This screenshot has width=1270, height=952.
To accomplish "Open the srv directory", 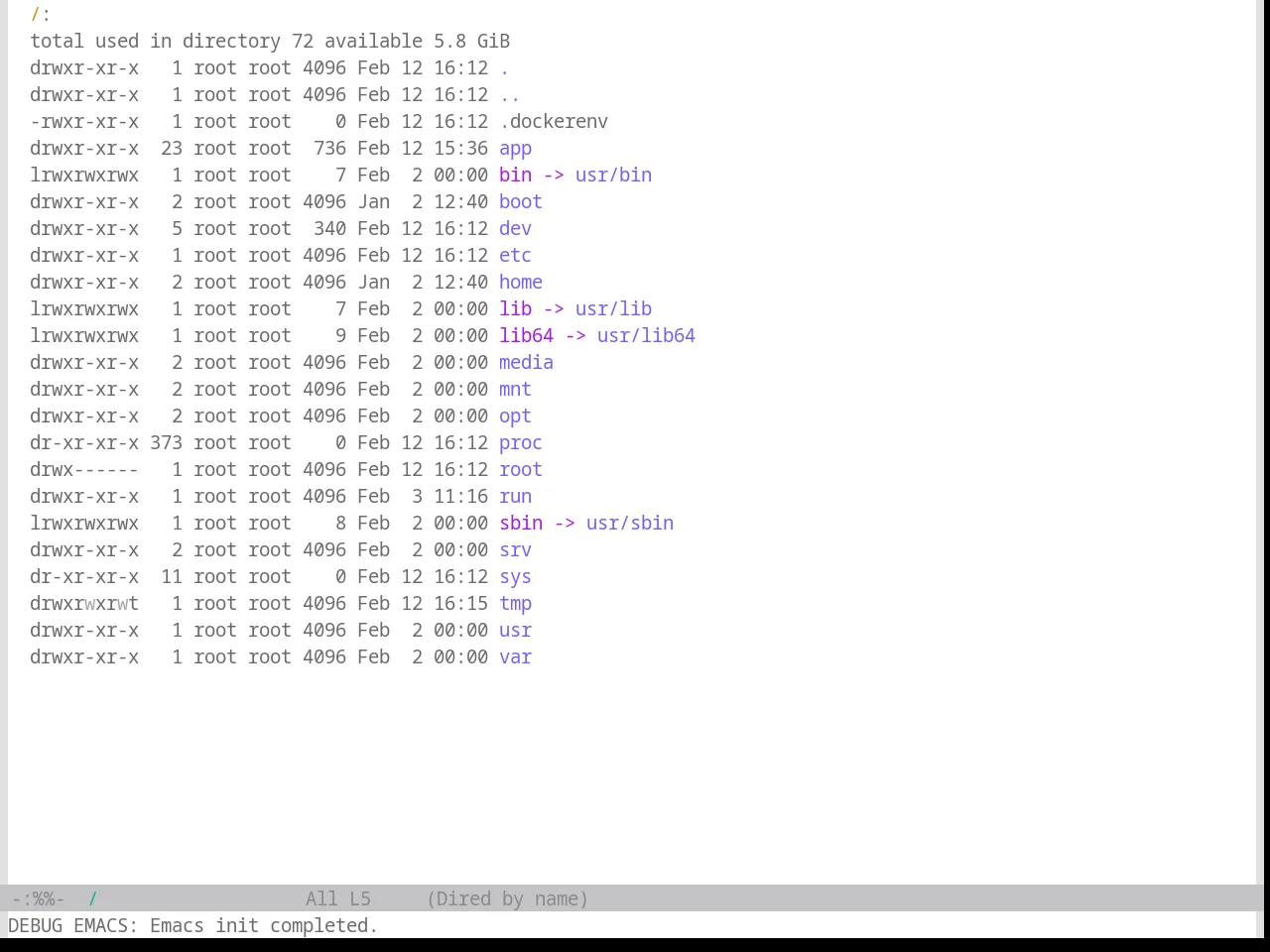I will tap(515, 550).
